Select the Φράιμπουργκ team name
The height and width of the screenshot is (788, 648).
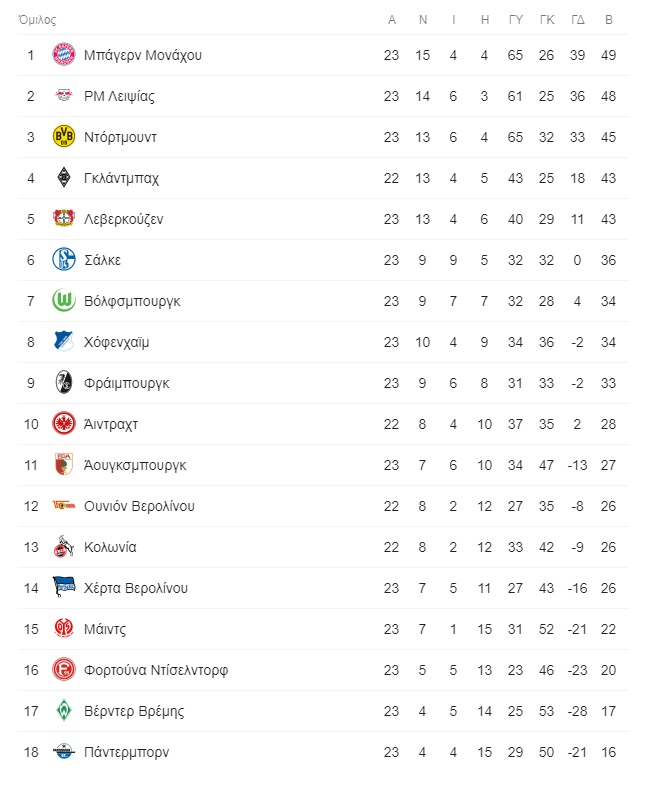click(127, 383)
